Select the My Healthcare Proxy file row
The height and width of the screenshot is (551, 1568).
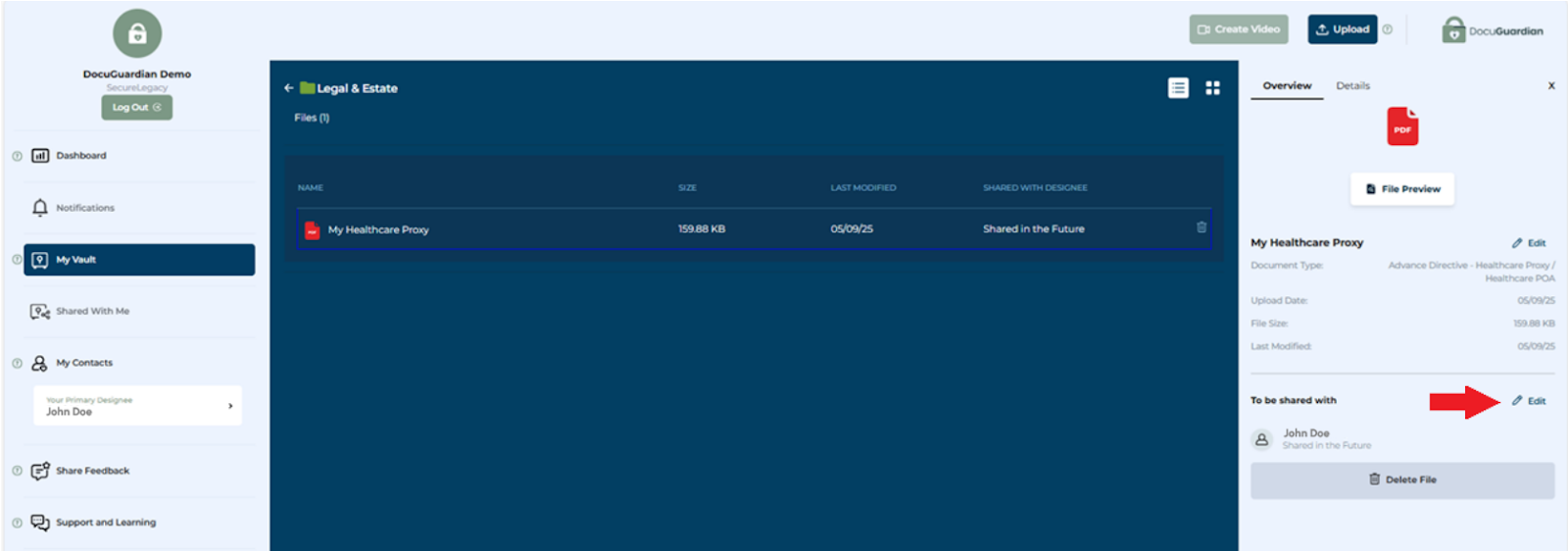(754, 229)
